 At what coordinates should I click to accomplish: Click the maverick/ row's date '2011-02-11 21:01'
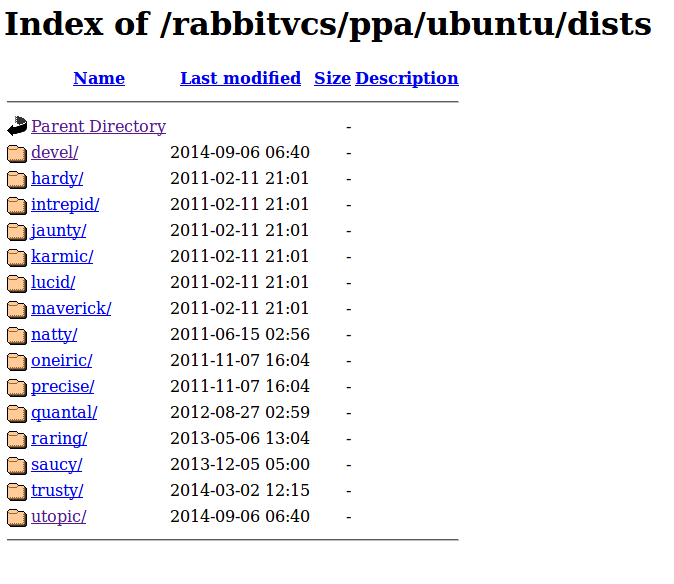coord(239,309)
